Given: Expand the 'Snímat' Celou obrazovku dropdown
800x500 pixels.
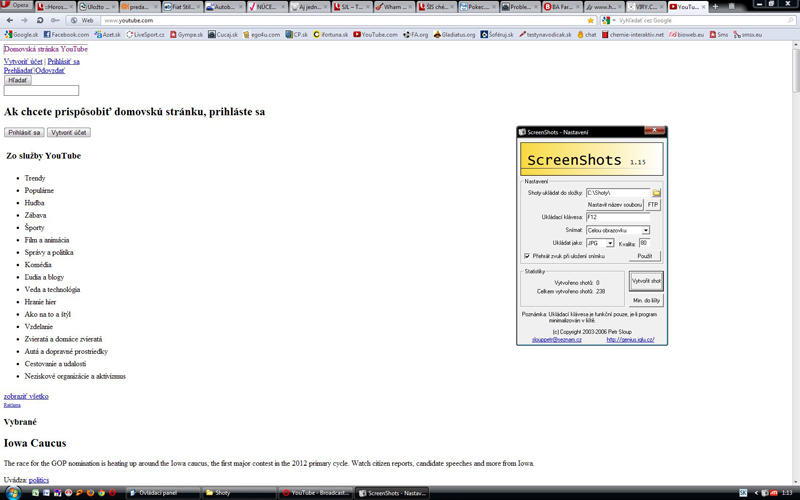Looking at the screenshot, I should point(645,231).
